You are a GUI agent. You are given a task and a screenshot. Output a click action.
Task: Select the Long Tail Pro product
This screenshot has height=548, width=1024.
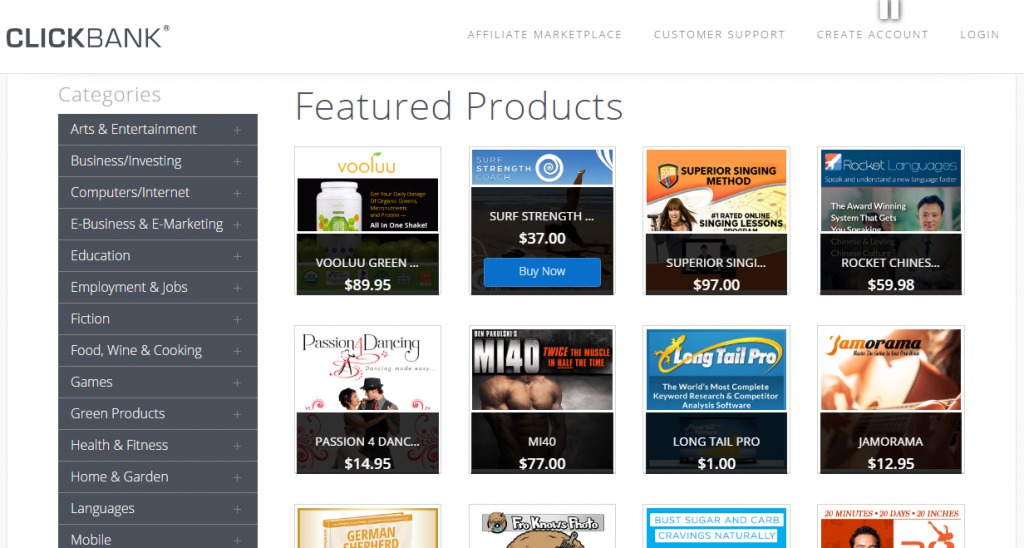716,400
